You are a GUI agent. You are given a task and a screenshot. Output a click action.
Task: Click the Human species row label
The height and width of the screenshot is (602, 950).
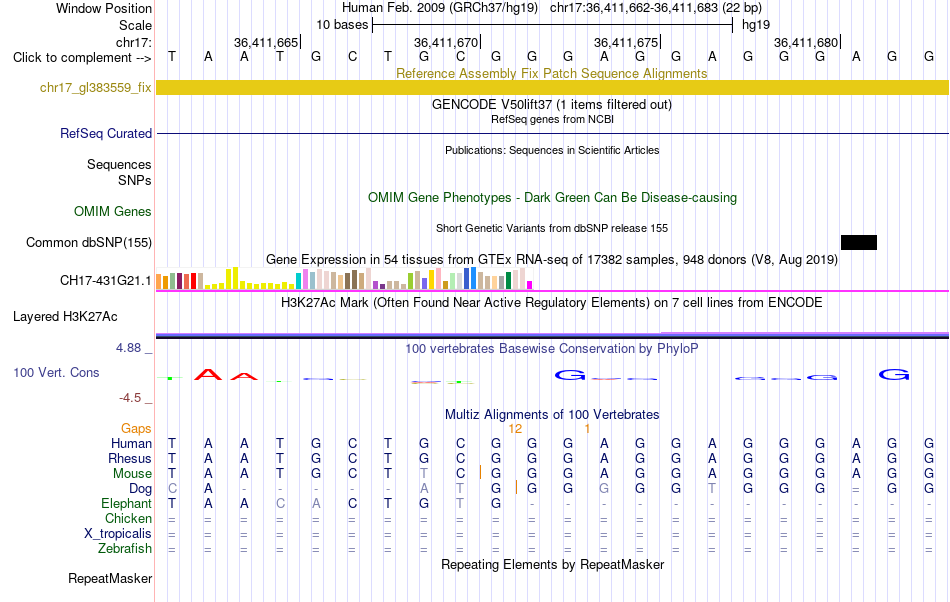coord(131,444)
